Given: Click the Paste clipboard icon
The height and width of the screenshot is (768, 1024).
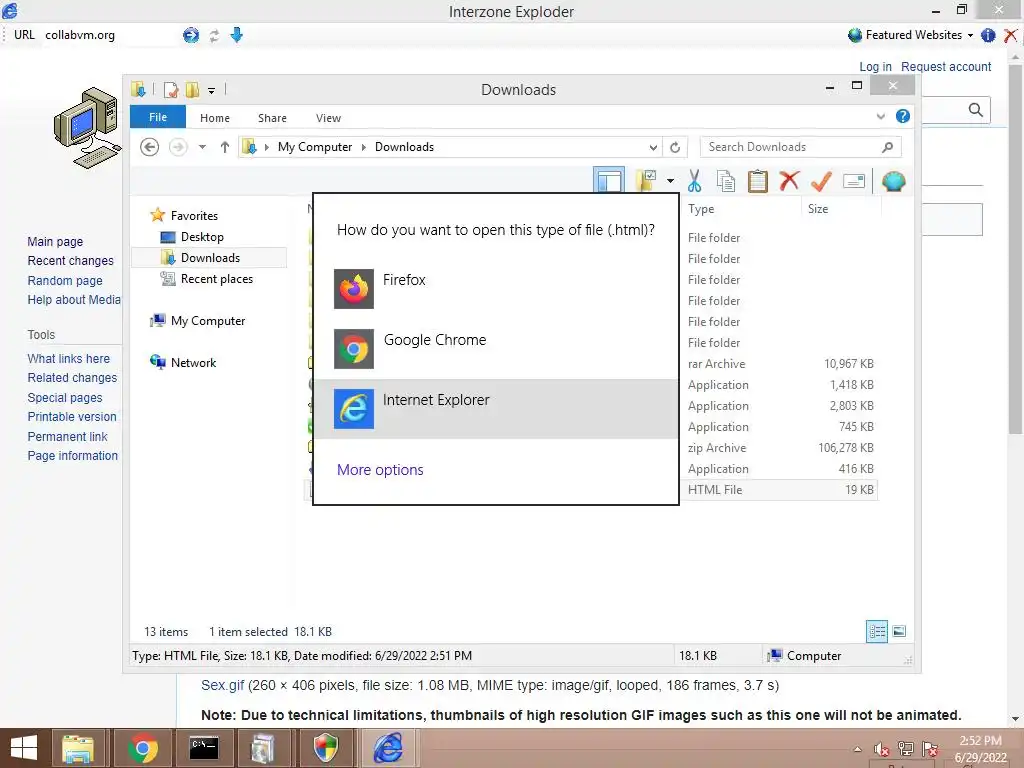Looking at the screenshot, I should click(x=758, y=181).
